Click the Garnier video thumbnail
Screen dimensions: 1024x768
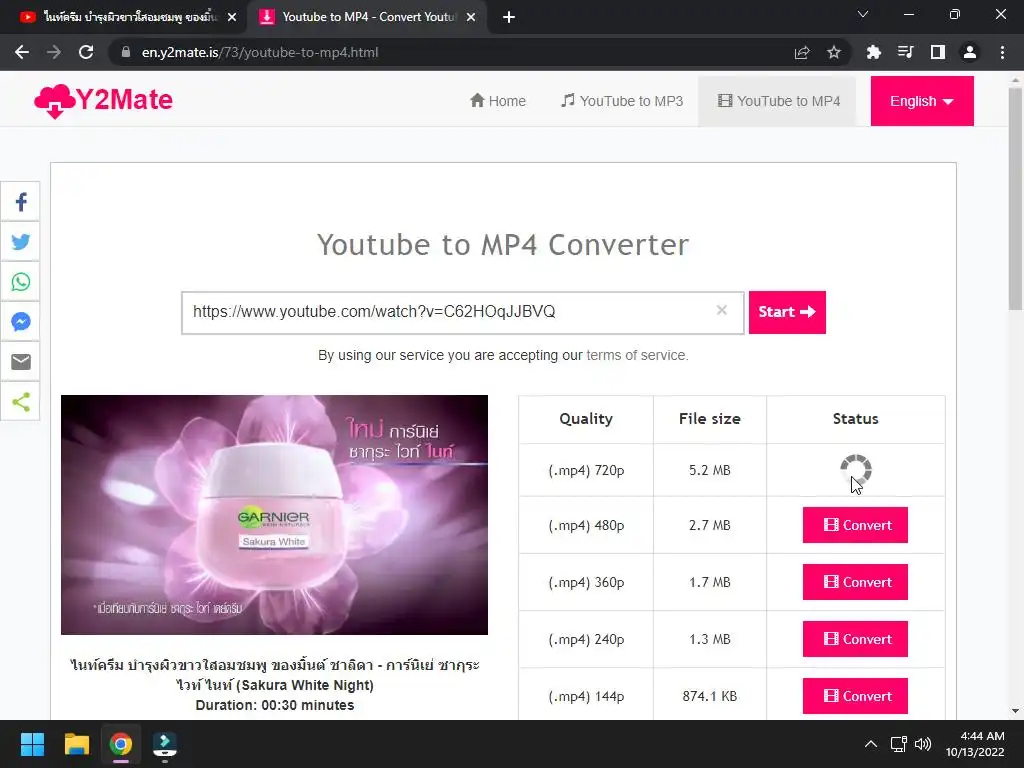pos(274,515)
